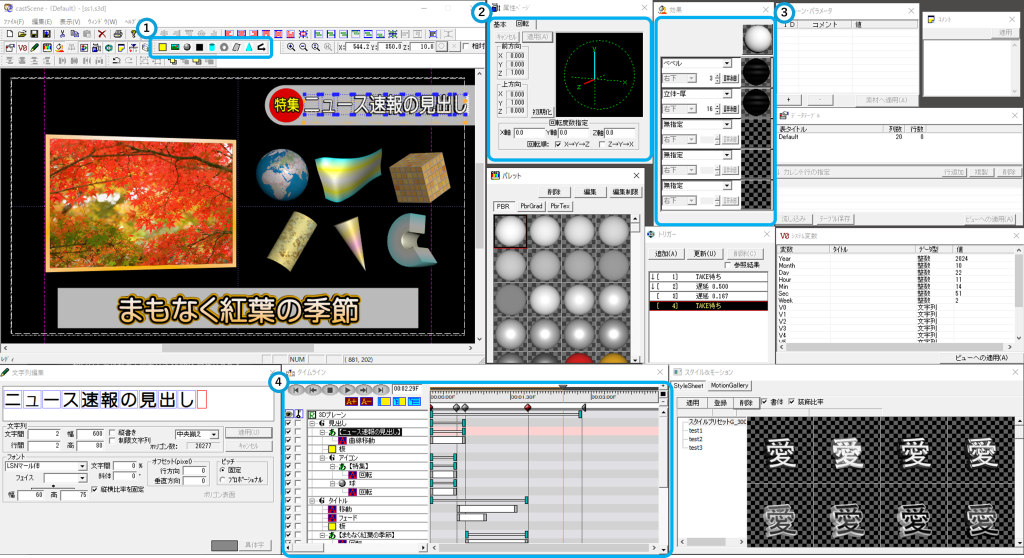Click the Cut scissors icon
This screenshot has height=558, width=1024.
tap(62, 34)
